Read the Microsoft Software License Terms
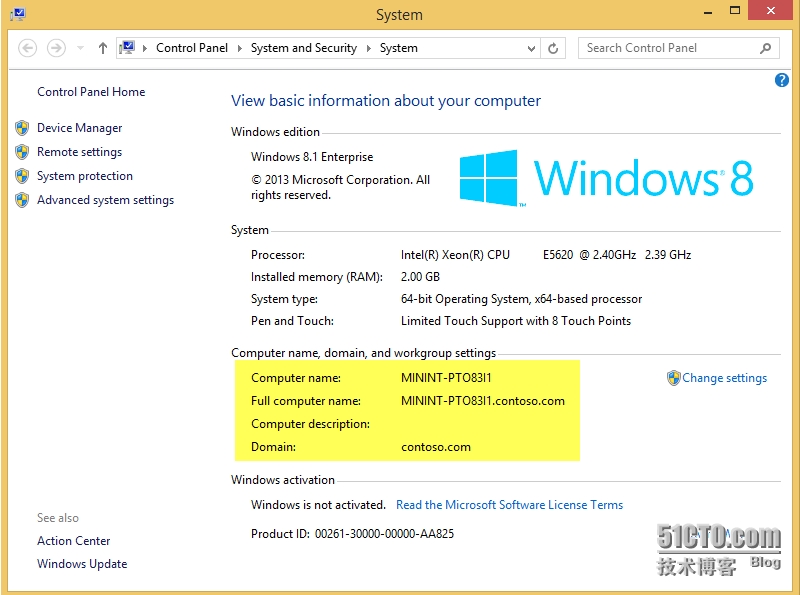 [x=509, y=505]
